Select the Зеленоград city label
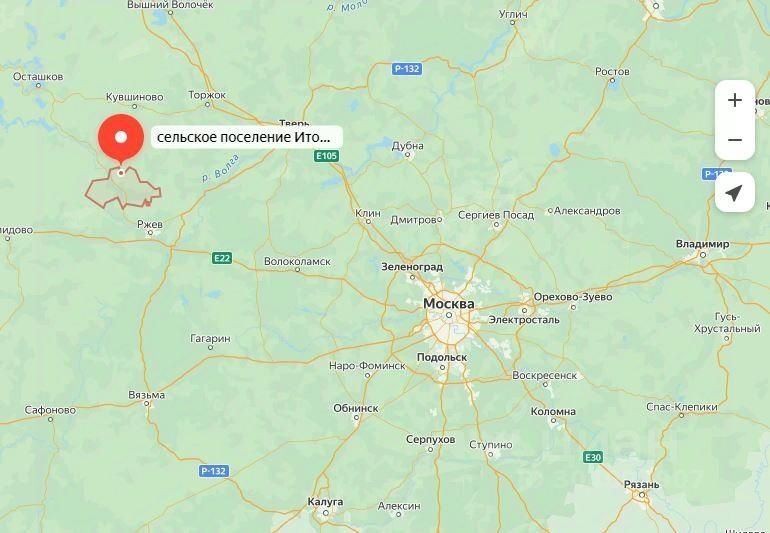770x533 pixels. point(412,267)
